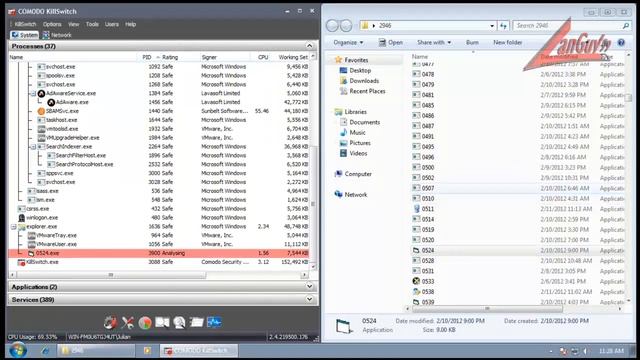Click the KillSwitch.exe process icon

coord(22,262)
